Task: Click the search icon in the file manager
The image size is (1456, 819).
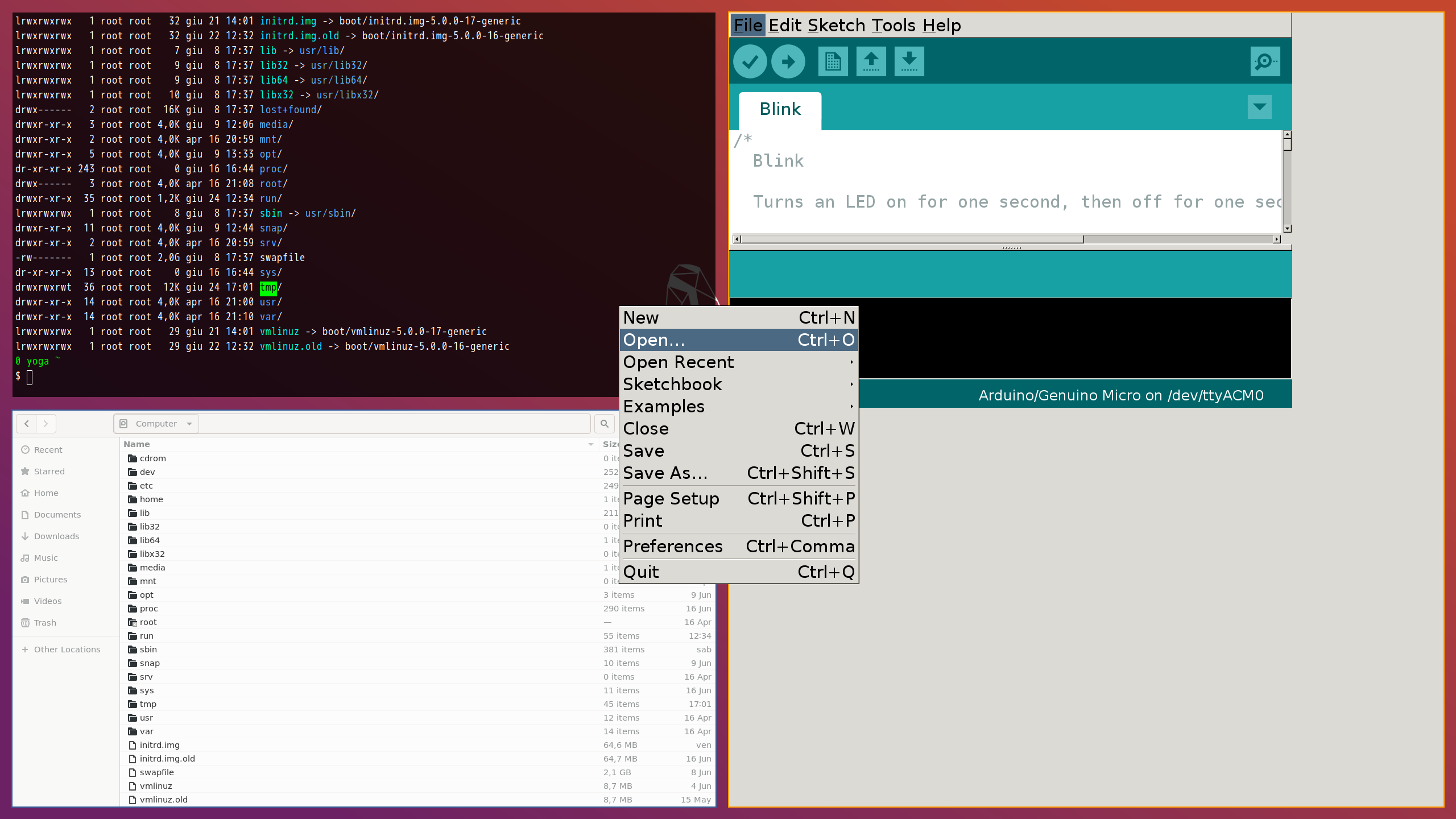Action: [605, 423]
